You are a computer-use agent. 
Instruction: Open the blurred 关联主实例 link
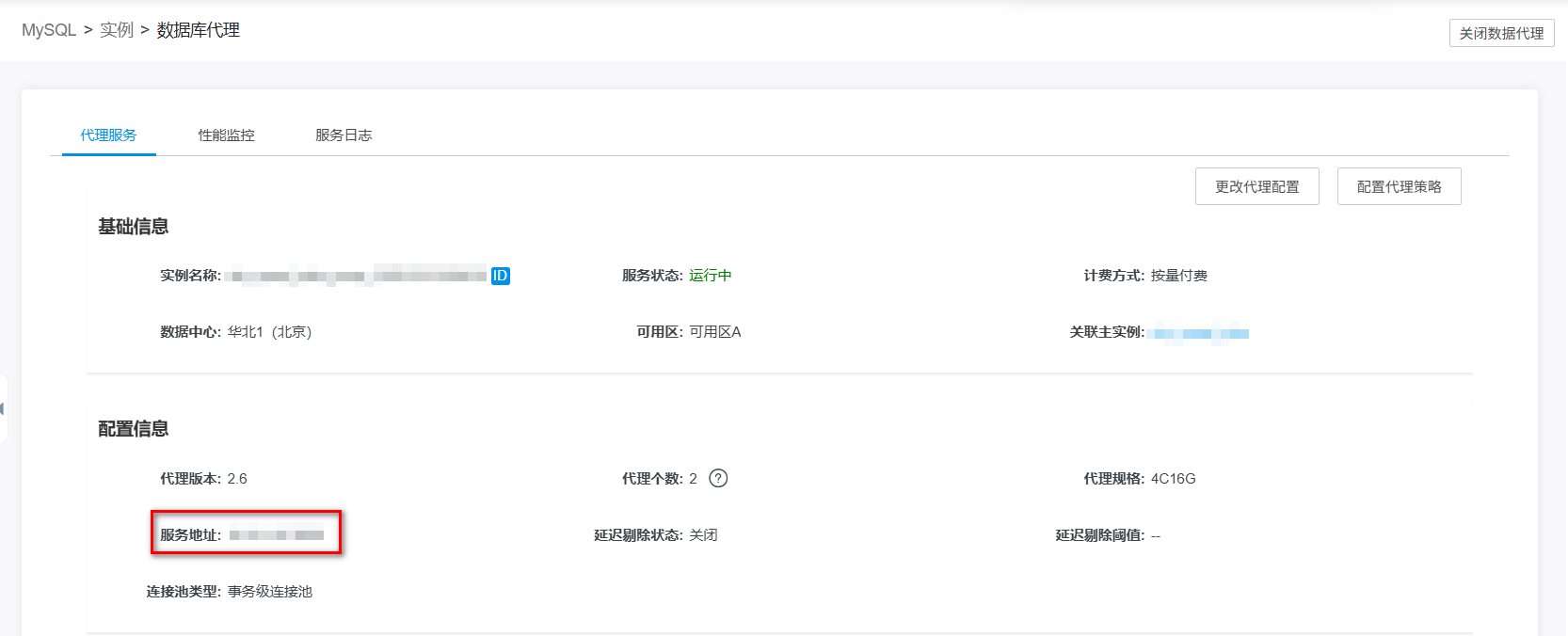point(1201,333)
